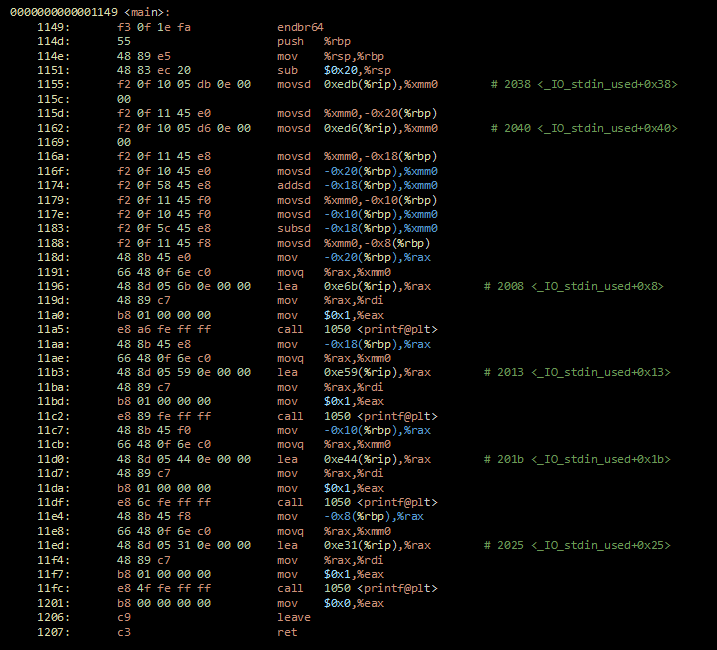Select address 1151 sub instruction line
The height and width of the screenshot is (650, 717).
coord(214,70)
